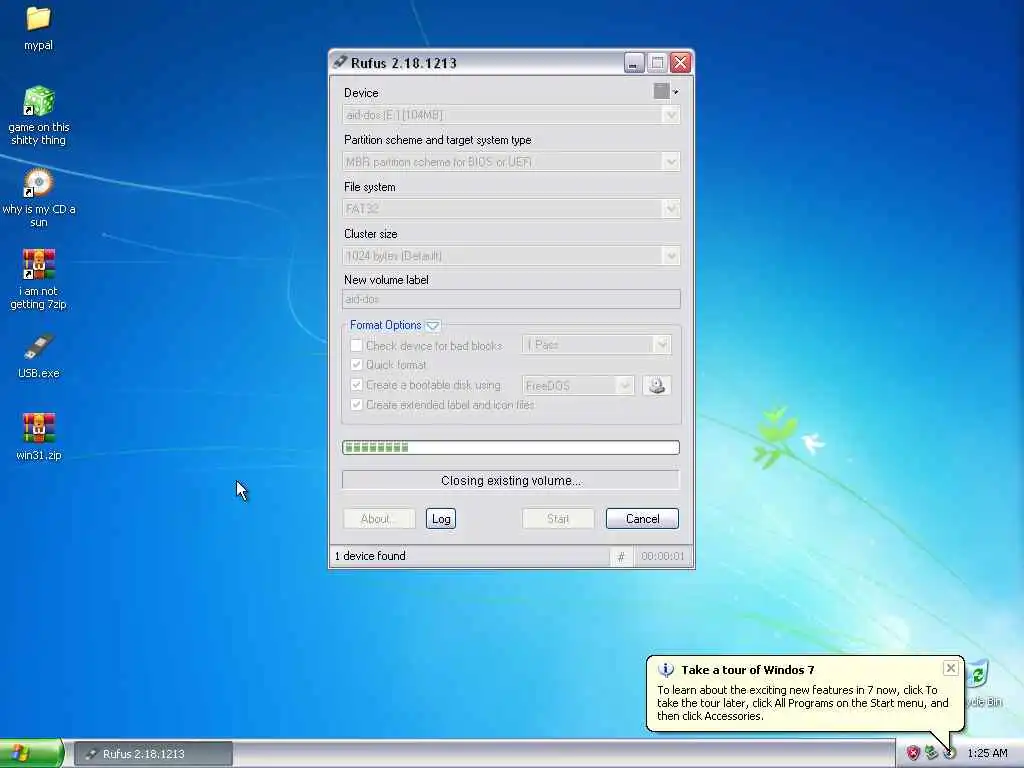1024x768 pixels.
Task: Toggle 'Create a bootable disk using' checkbox
Action: coord(357,385)
